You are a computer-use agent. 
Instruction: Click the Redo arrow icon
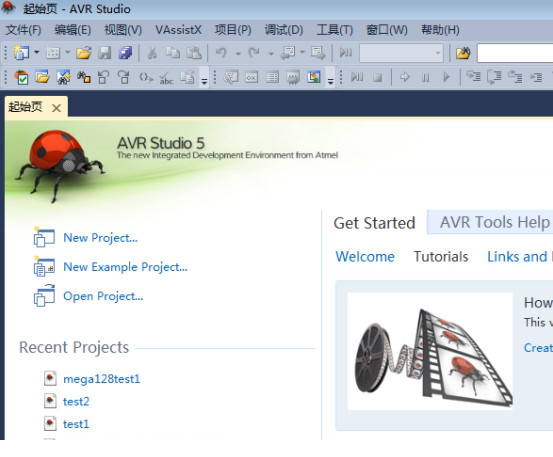[254, 53]
